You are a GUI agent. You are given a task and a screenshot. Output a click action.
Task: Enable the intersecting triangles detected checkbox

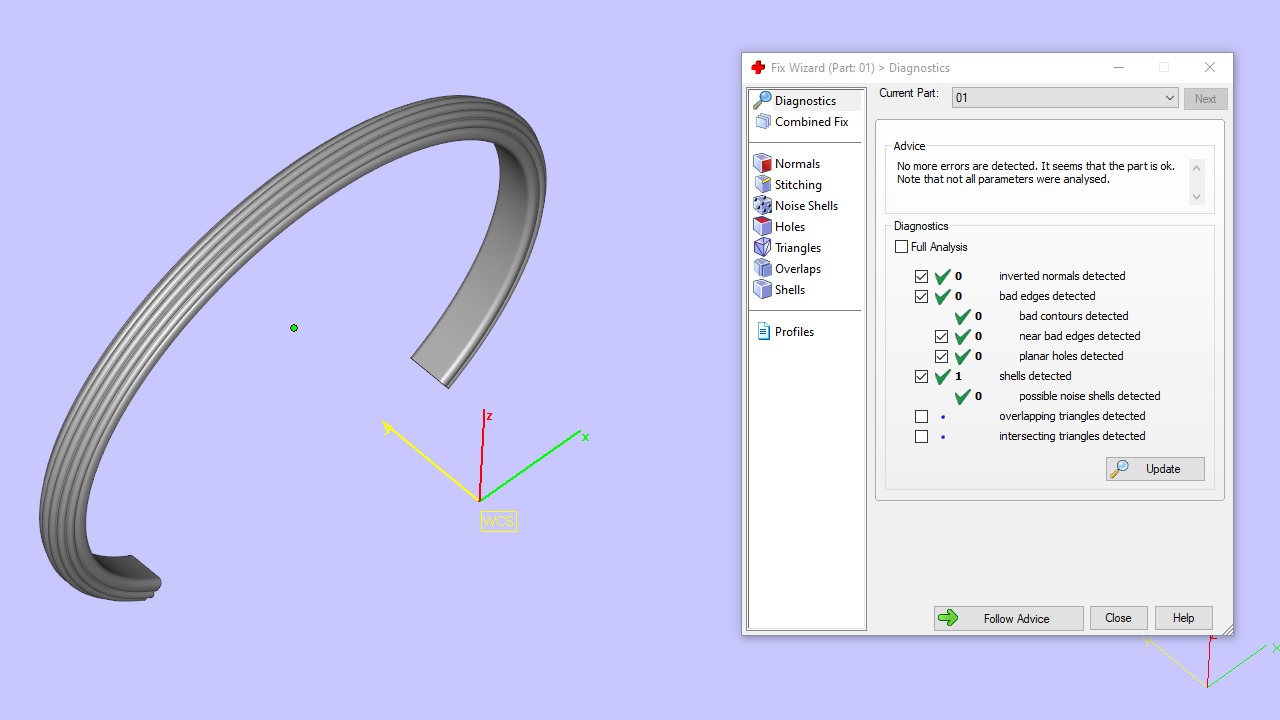point(921,436)
